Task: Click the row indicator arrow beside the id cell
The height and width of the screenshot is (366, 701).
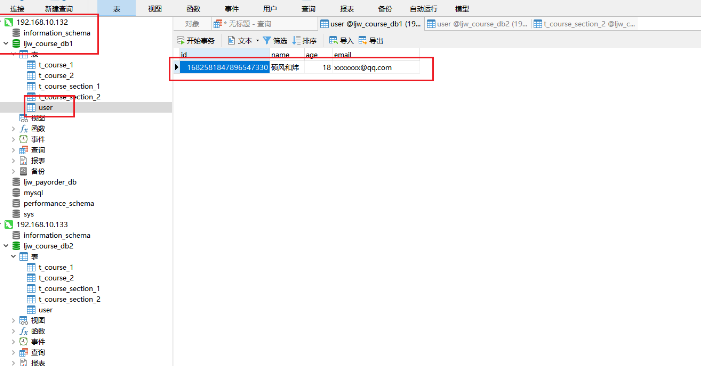Action: pos(177,67)
